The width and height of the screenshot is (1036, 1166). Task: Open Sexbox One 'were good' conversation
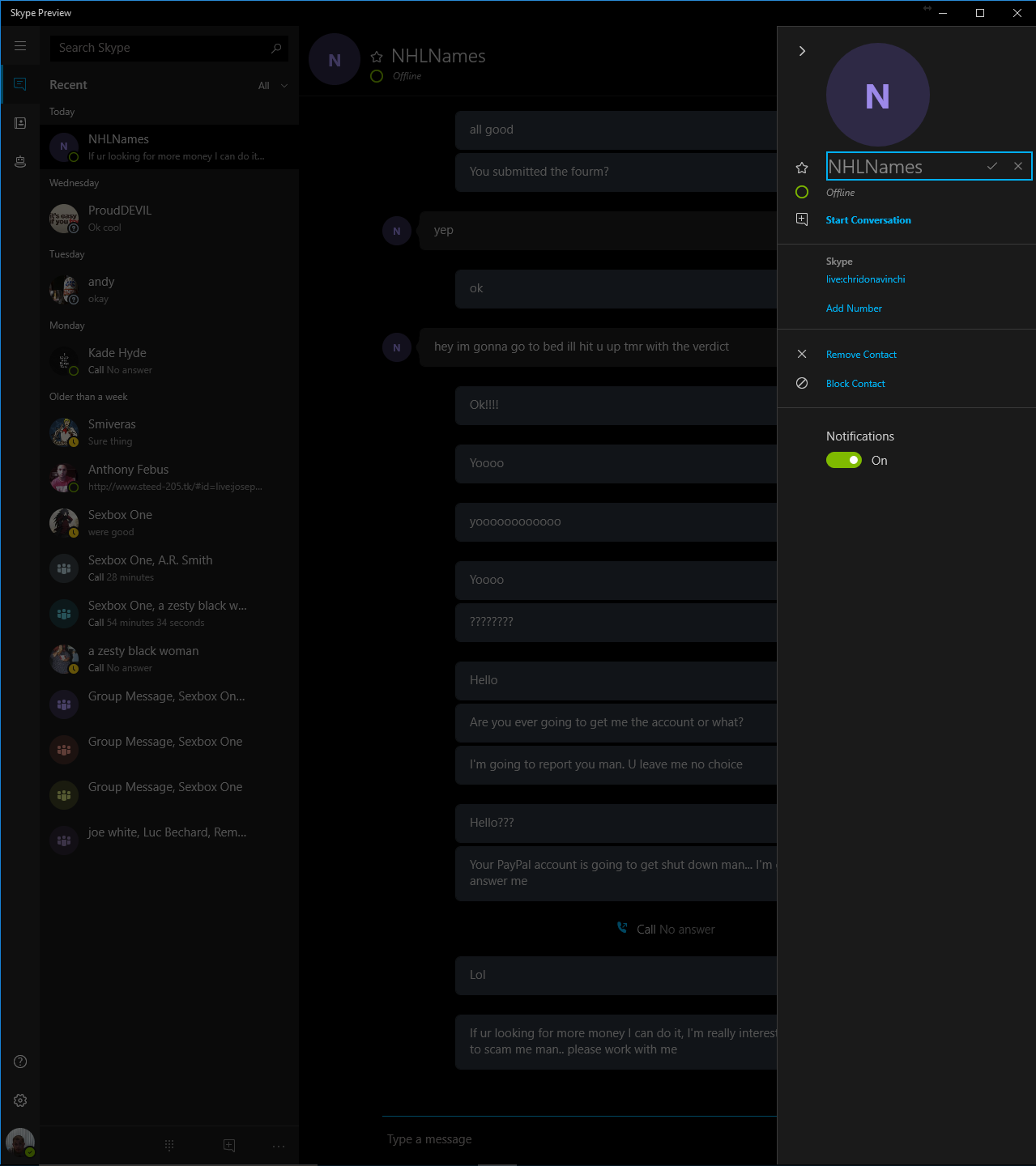[169, 522]
